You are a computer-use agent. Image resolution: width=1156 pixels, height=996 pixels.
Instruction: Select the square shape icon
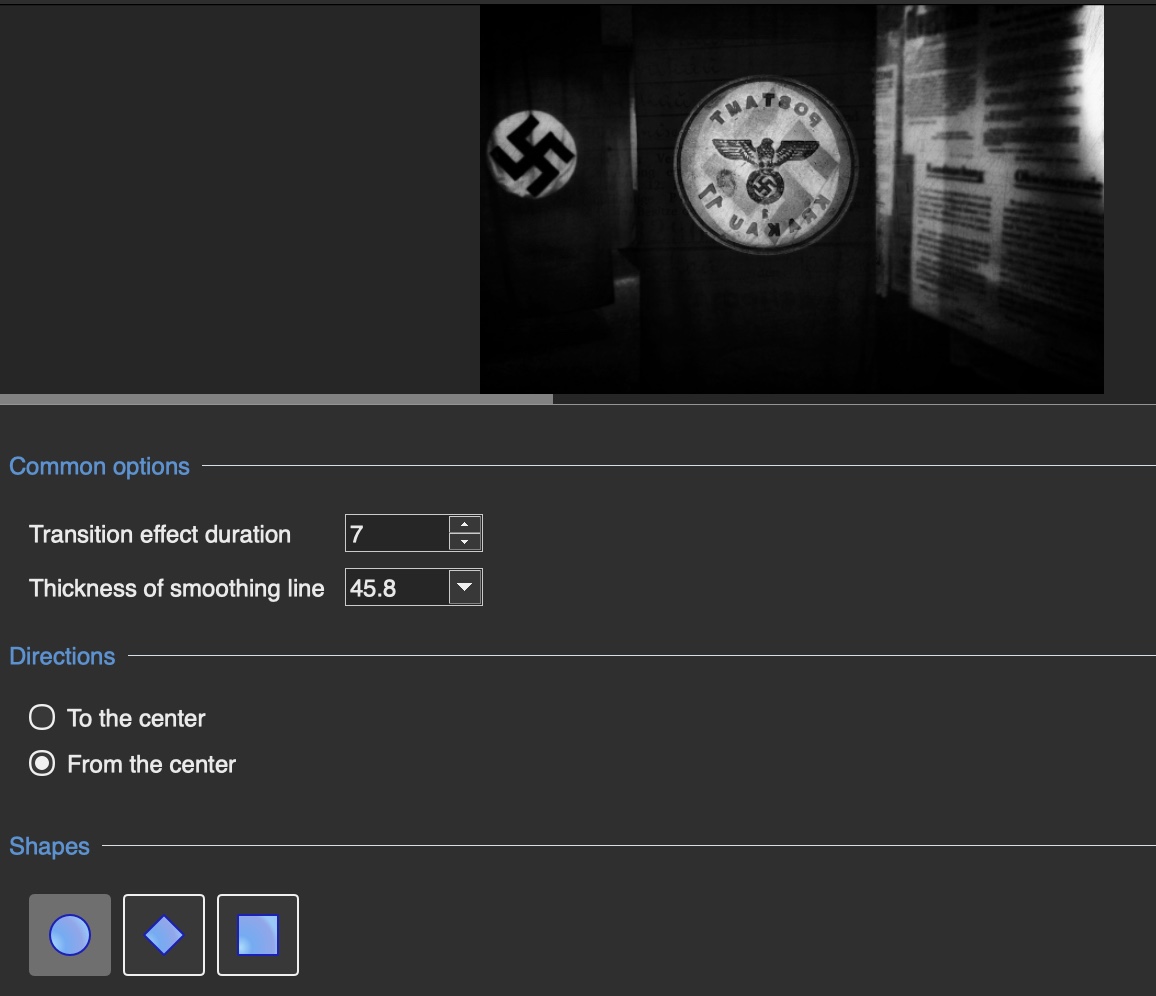pyautogui.click(x=258, y=935)
